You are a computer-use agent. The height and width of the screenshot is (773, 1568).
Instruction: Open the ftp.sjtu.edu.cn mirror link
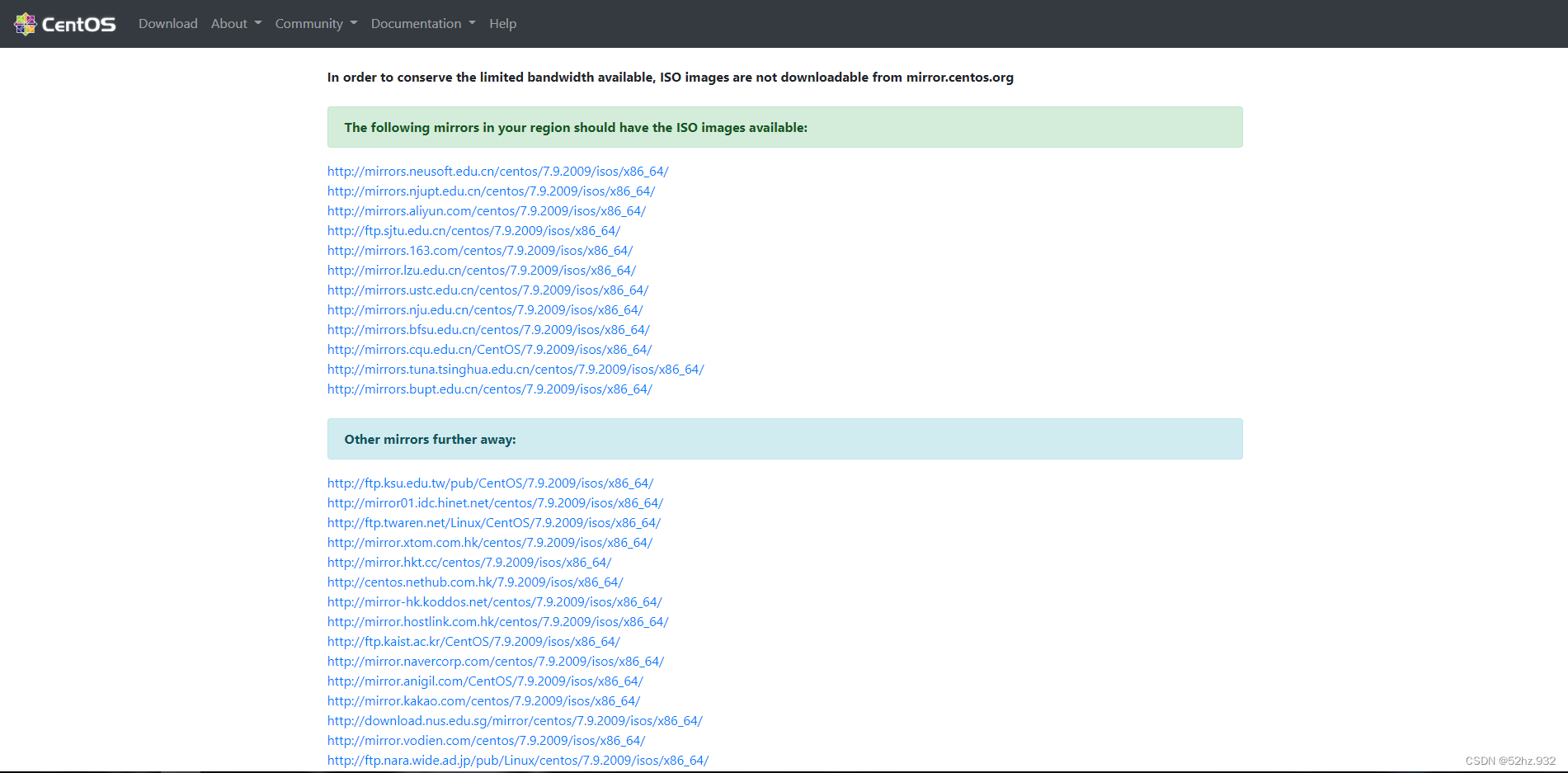click(x=473, y=231)
